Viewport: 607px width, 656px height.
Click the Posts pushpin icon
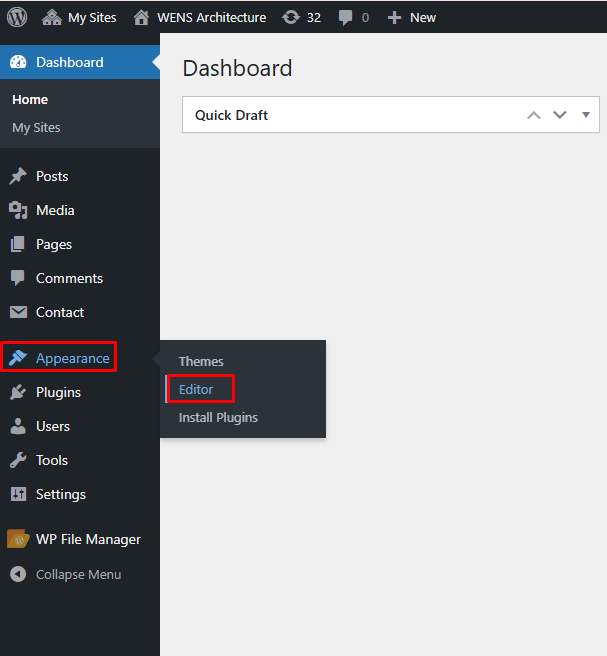[x=18, y=176]
